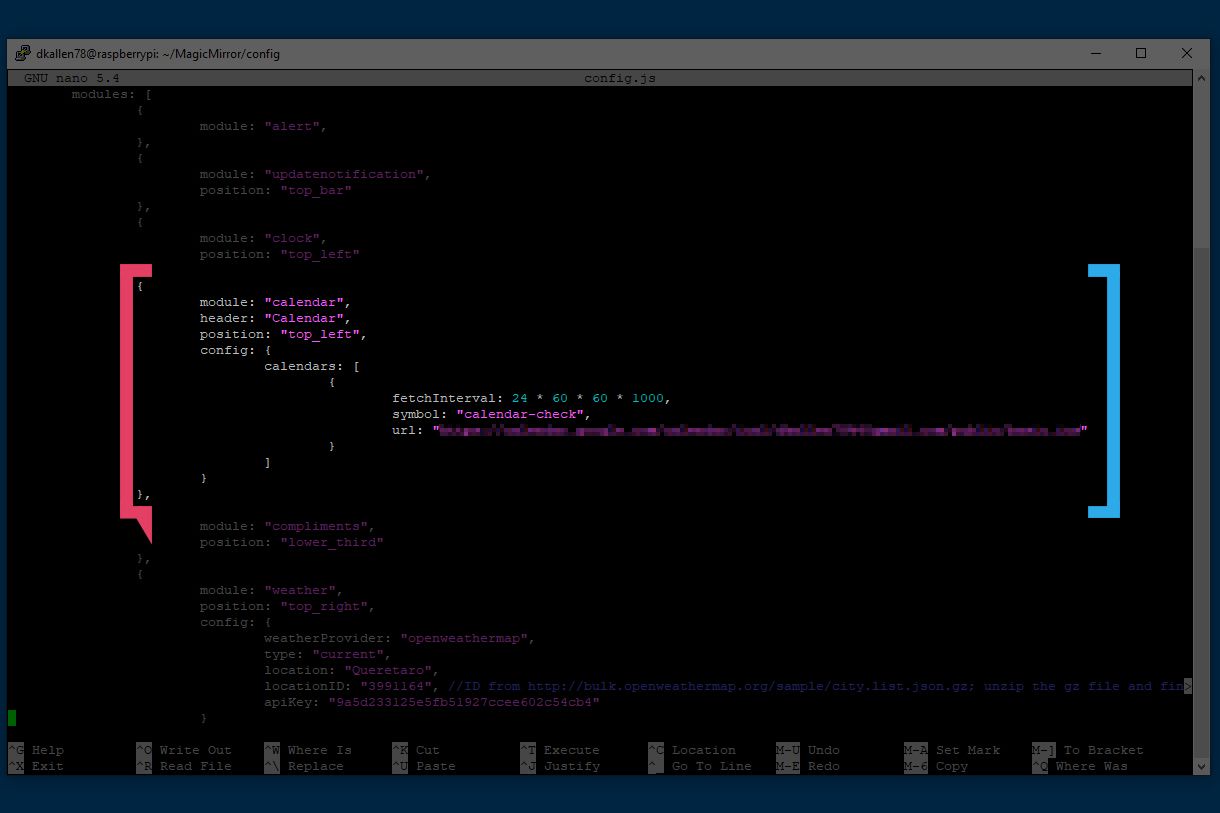Click the Go To Line shortcut
Viewport: 1220px width, 813px height.
tap(700, 766)
